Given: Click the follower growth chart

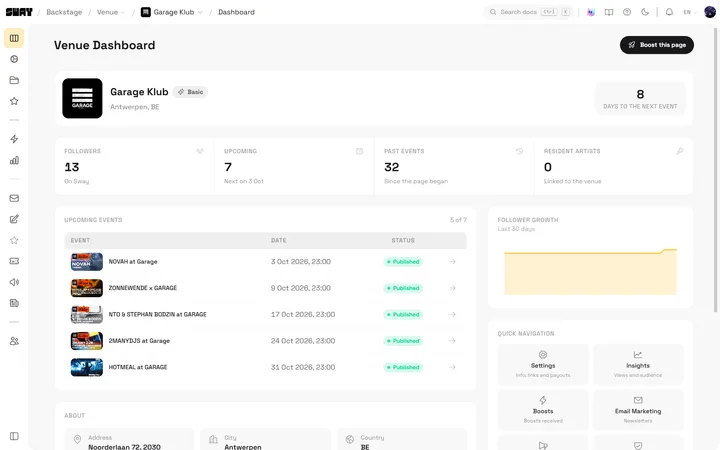Looking at the screenshot, I should click(590, 272).
